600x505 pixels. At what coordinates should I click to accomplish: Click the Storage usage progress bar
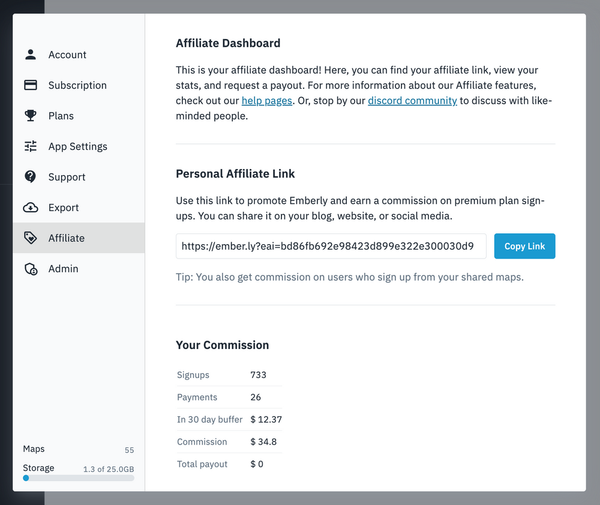tap(78, 478)
